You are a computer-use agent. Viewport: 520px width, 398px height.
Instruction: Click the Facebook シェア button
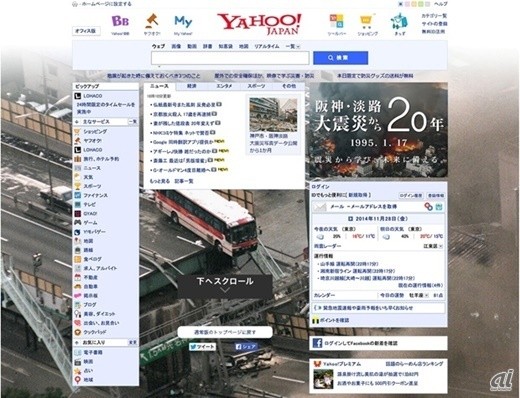(x=246, y=347)
